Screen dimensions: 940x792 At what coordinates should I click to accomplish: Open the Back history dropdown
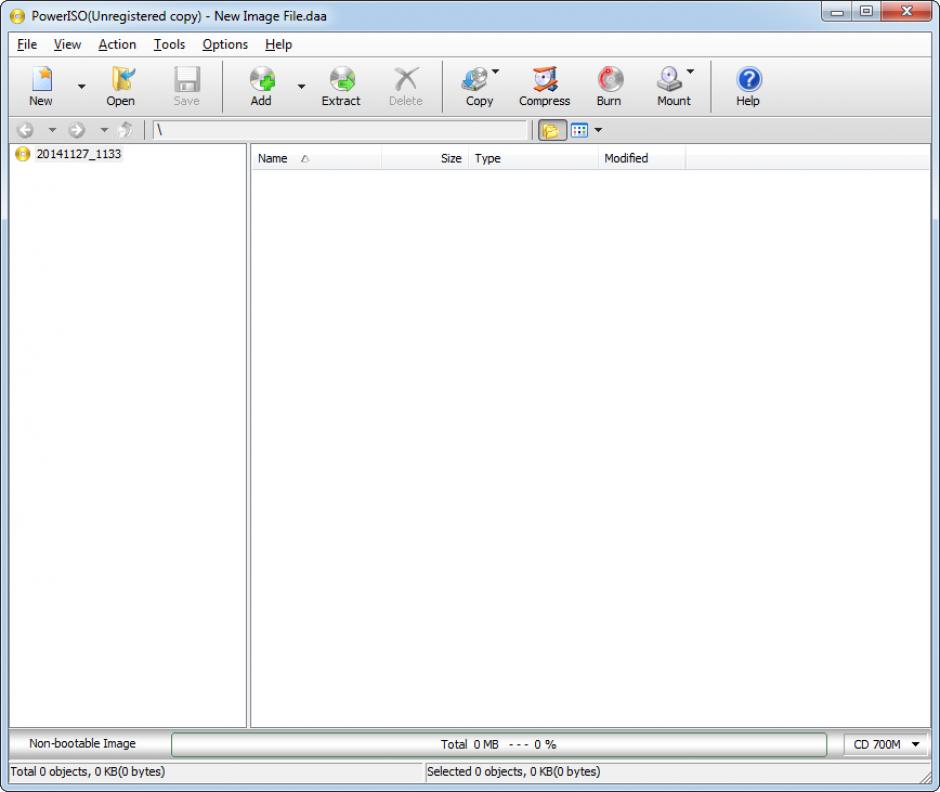point(52,130)
